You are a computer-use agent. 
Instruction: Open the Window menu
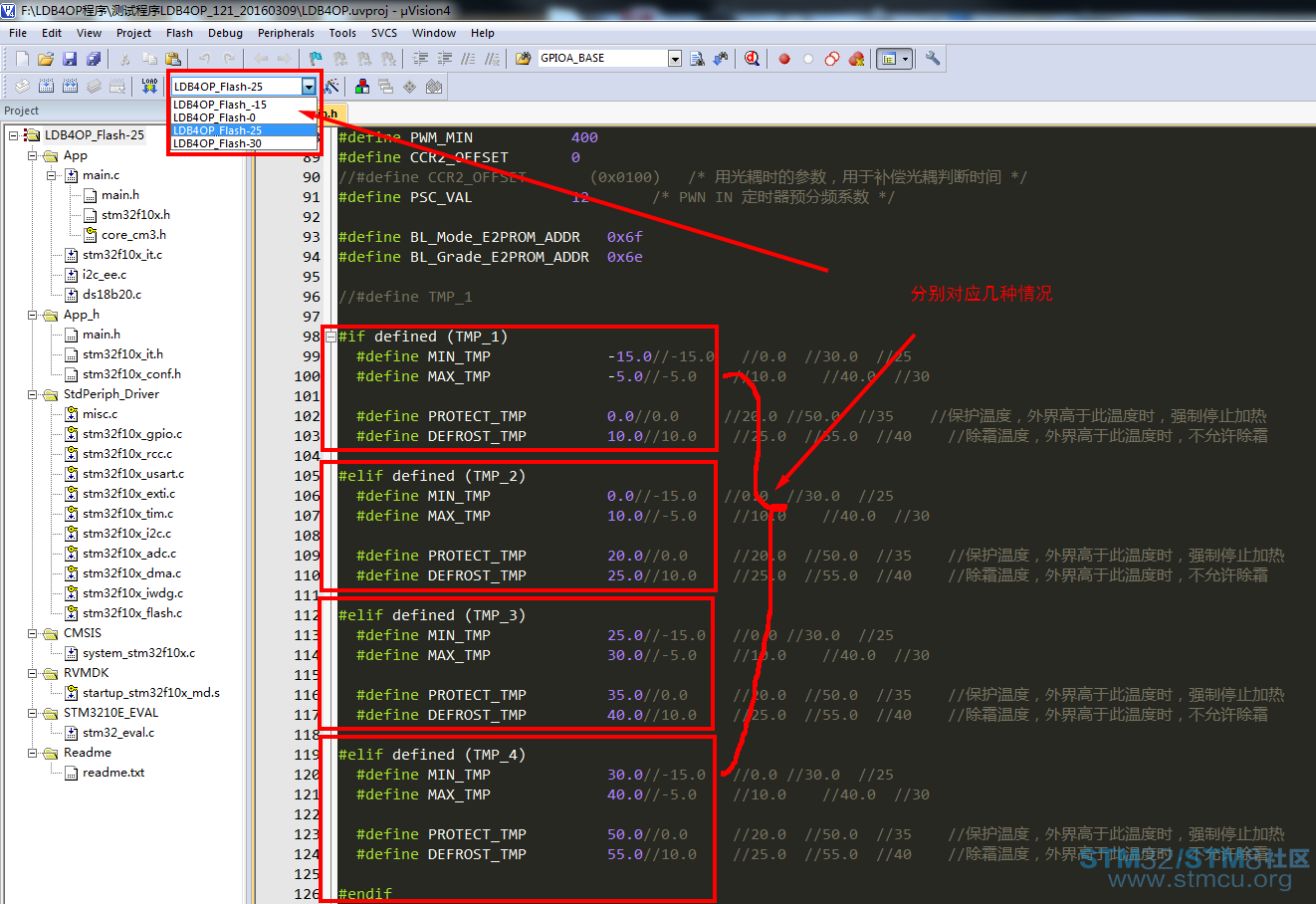coord(434,33)
